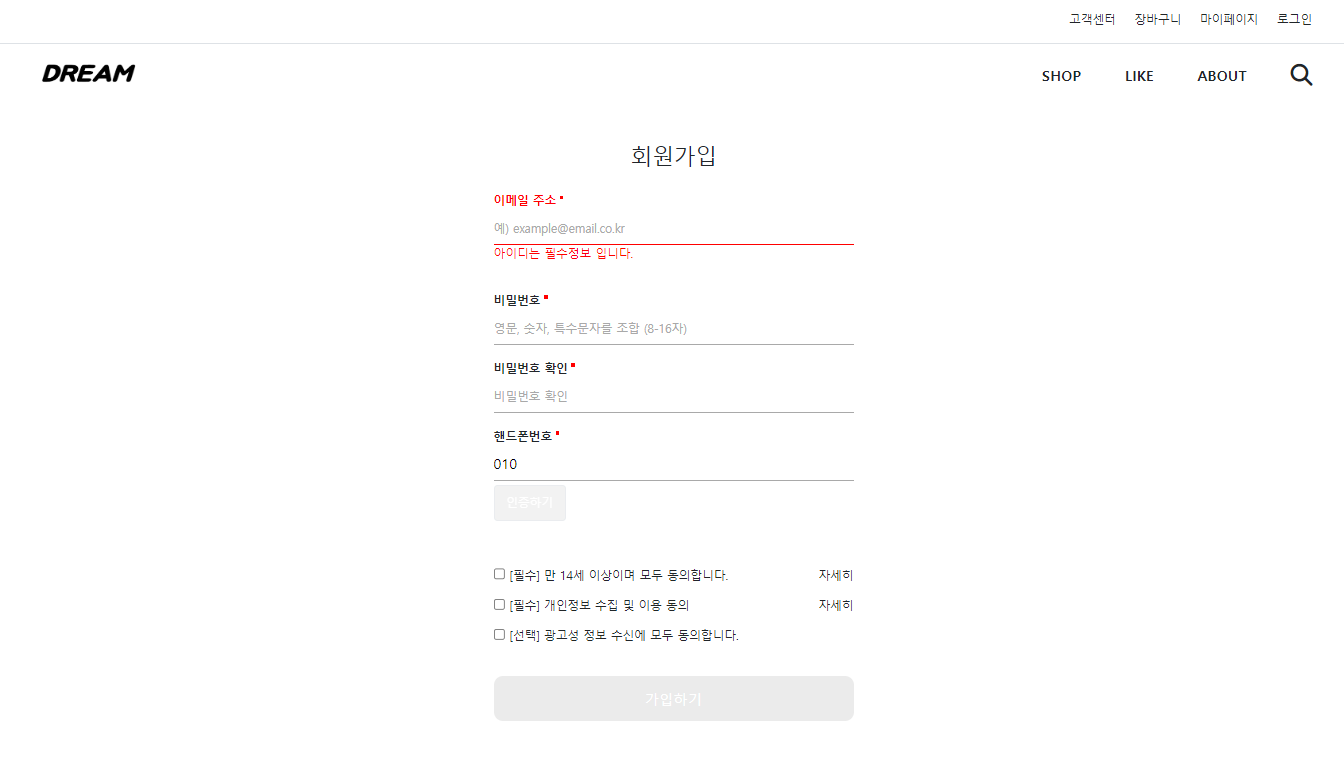Visit 마이페이지 in the top bar

(1229, 18)
